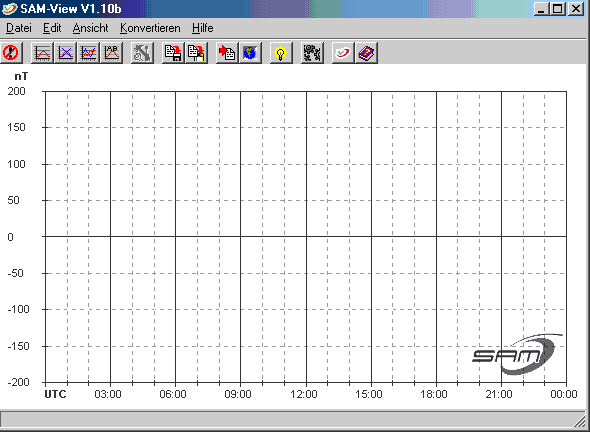Select the zigzag multi-line graph icon

pyautogui.click(x=89, y=53)
